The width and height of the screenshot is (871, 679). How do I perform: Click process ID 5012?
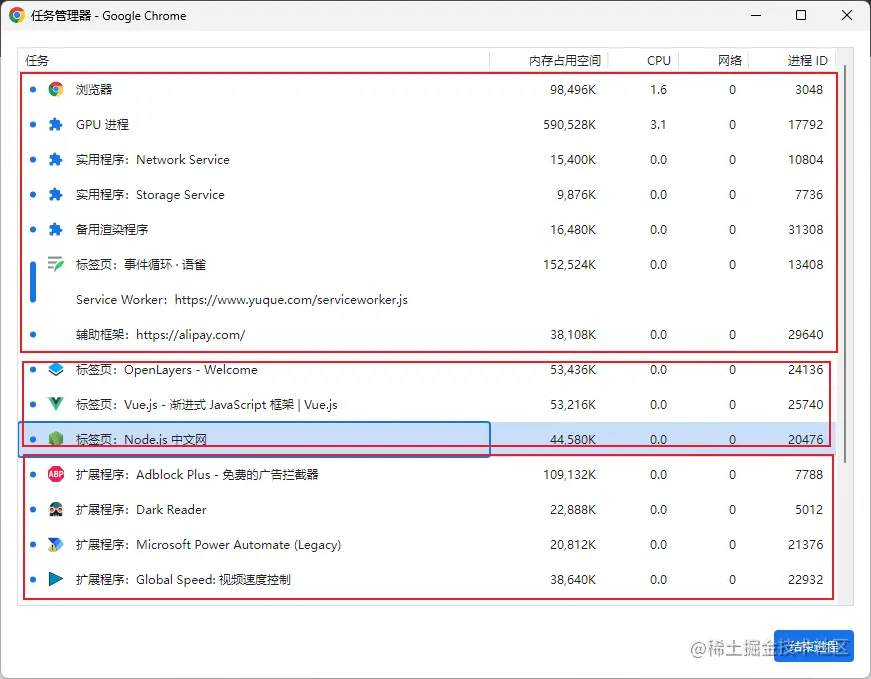[x=809, y=510]
